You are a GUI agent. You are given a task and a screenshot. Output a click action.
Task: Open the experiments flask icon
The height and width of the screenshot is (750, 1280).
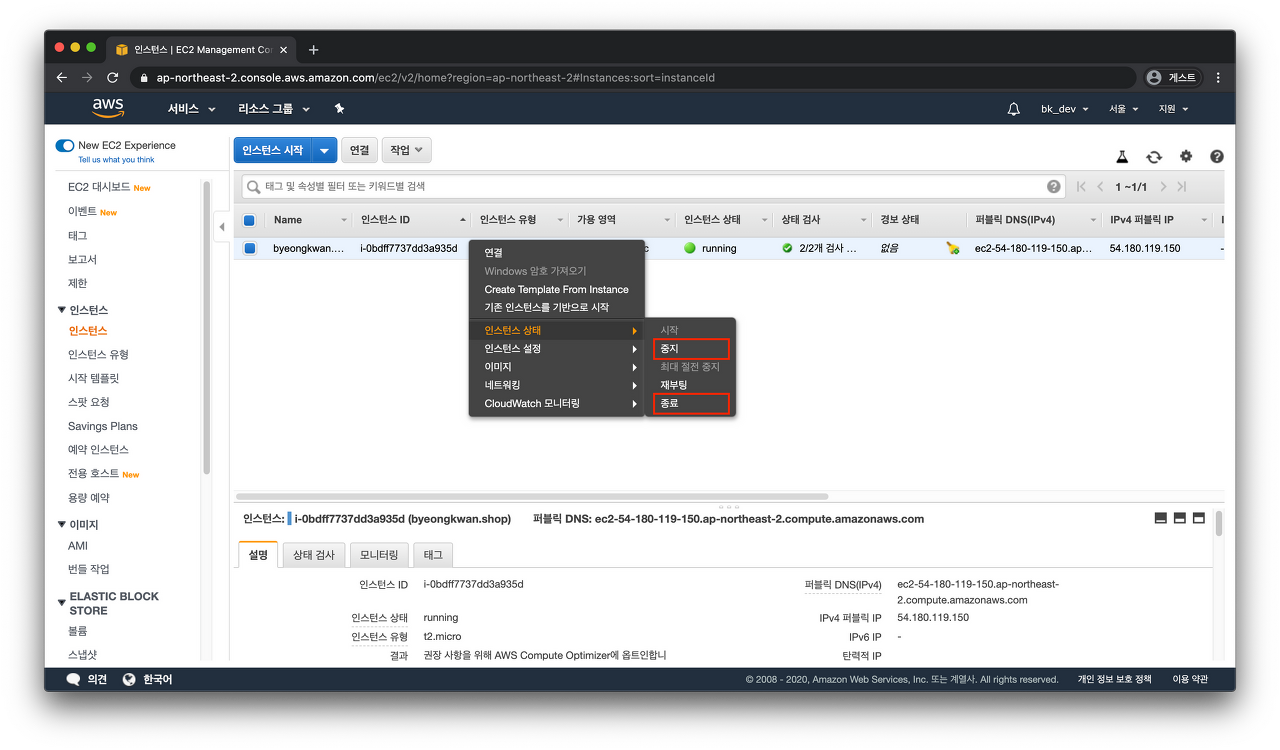point(1122,157)
